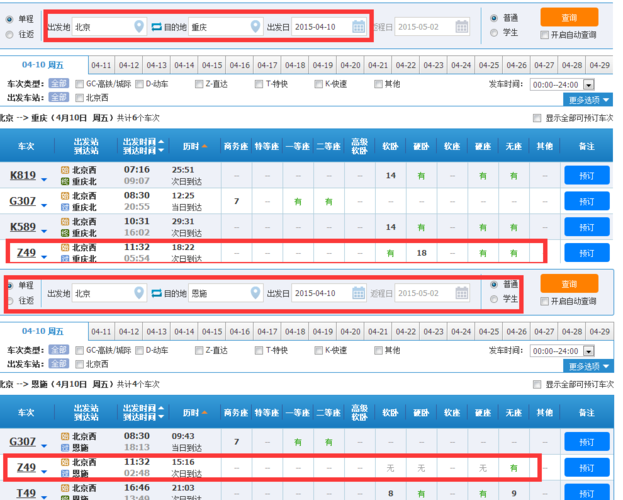The image size is (623, 500).
Task: Check 其他 filter in bottom panel
Action: tap(378, 350)
